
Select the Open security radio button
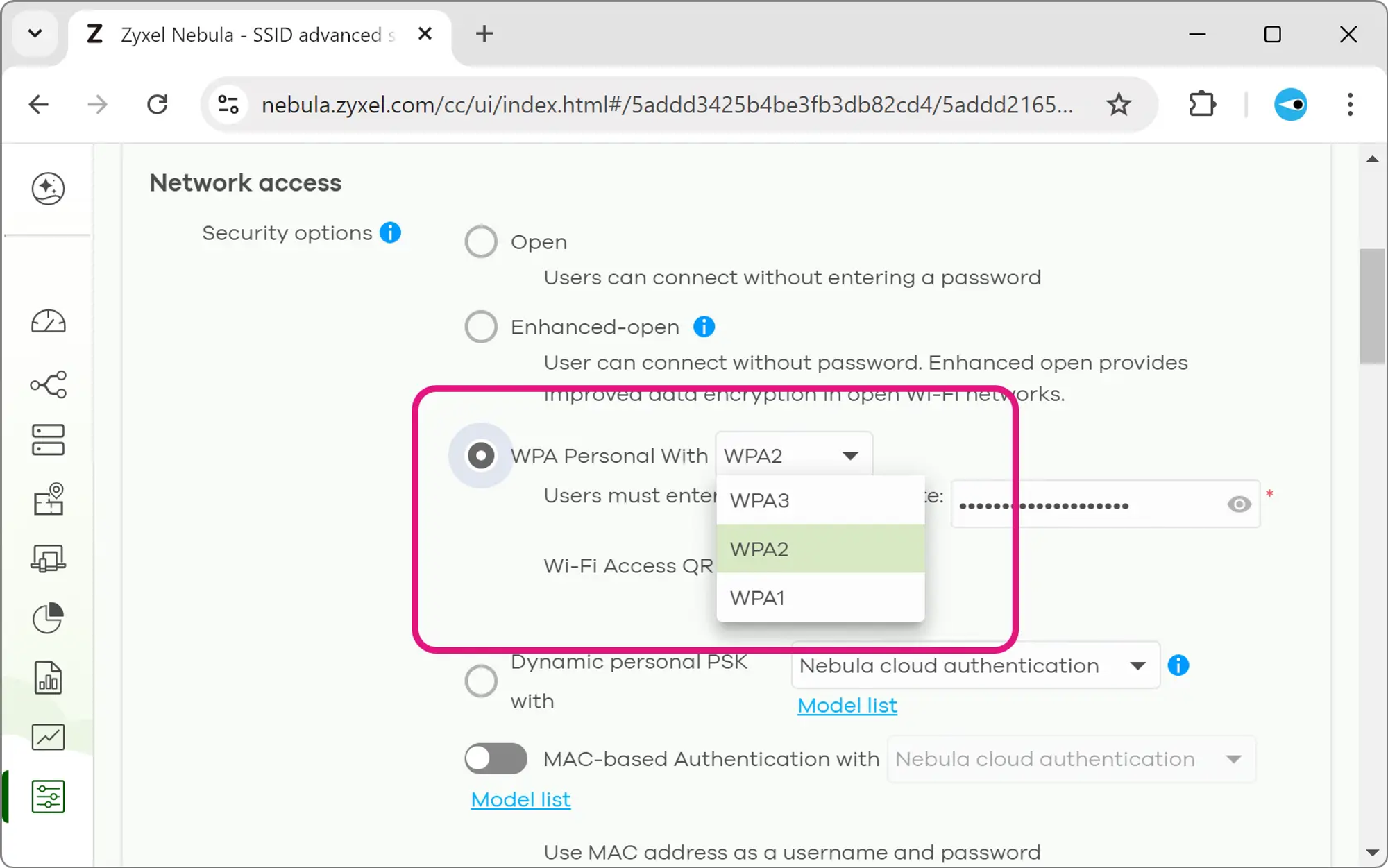pyautogui.click(x=481, y=241)
